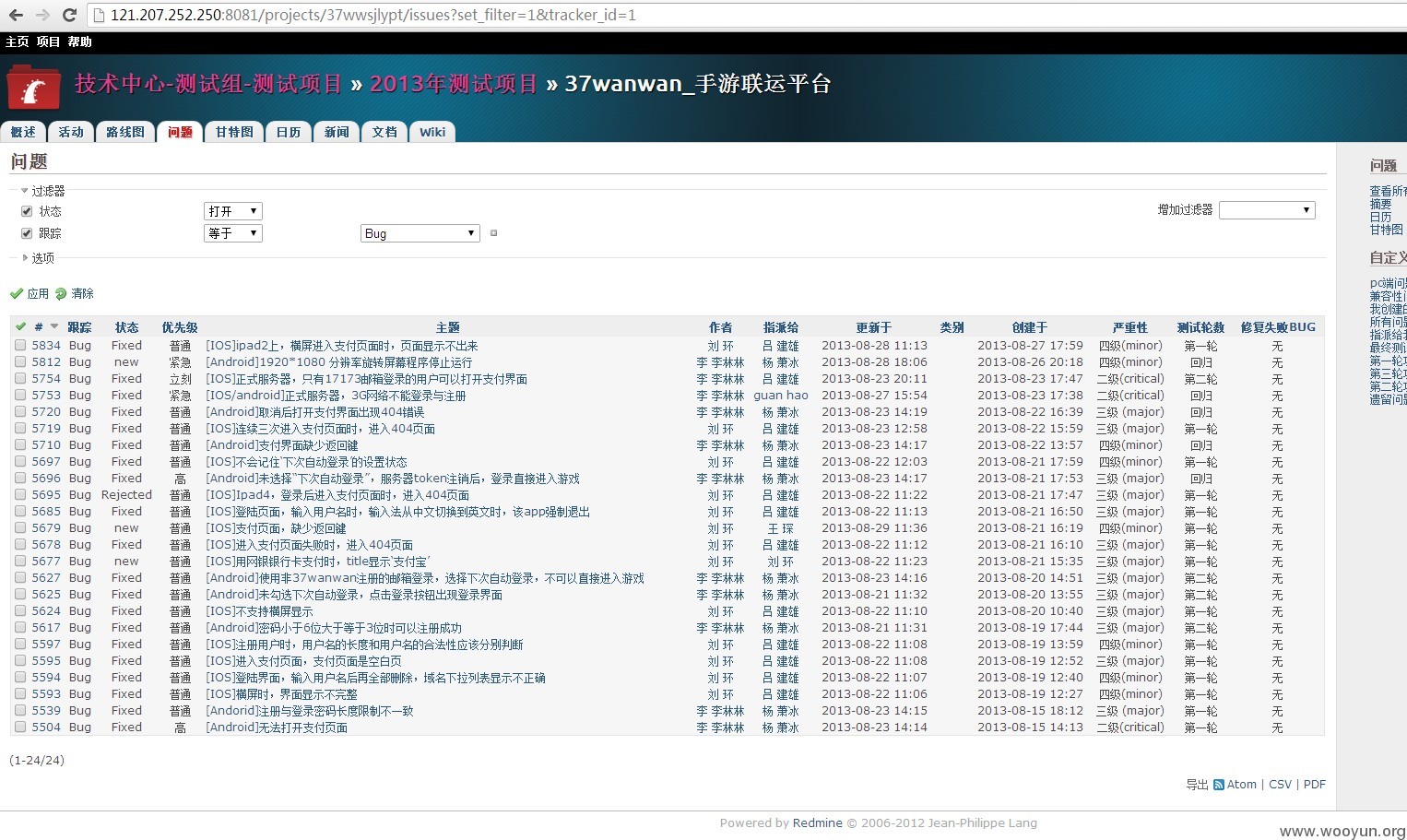Click the browser forward arrow
The image size is (1407, 840).
[x=42, y=15]
